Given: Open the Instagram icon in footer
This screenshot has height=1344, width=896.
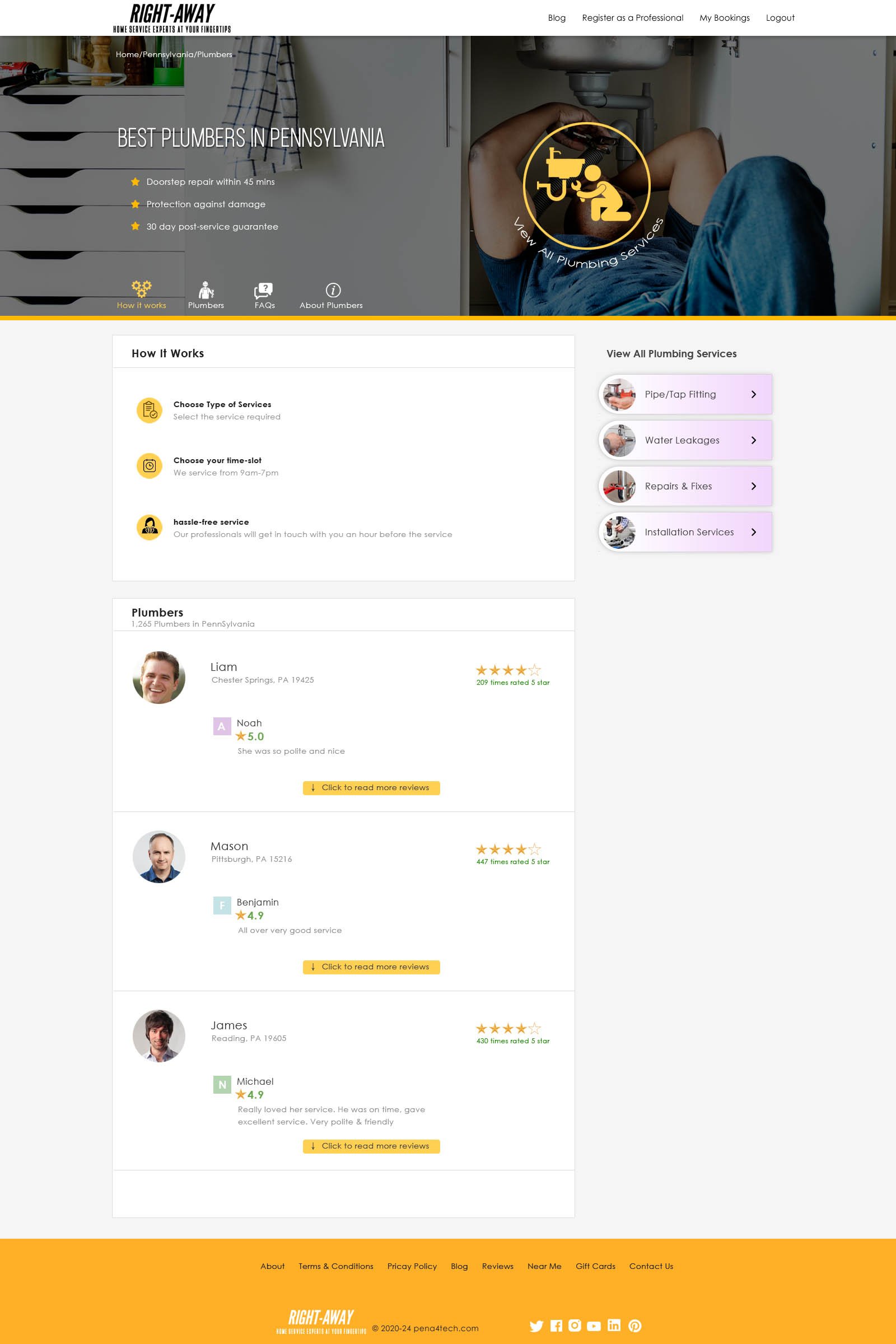Looking at the screenshot, I should click(575, 1325).
